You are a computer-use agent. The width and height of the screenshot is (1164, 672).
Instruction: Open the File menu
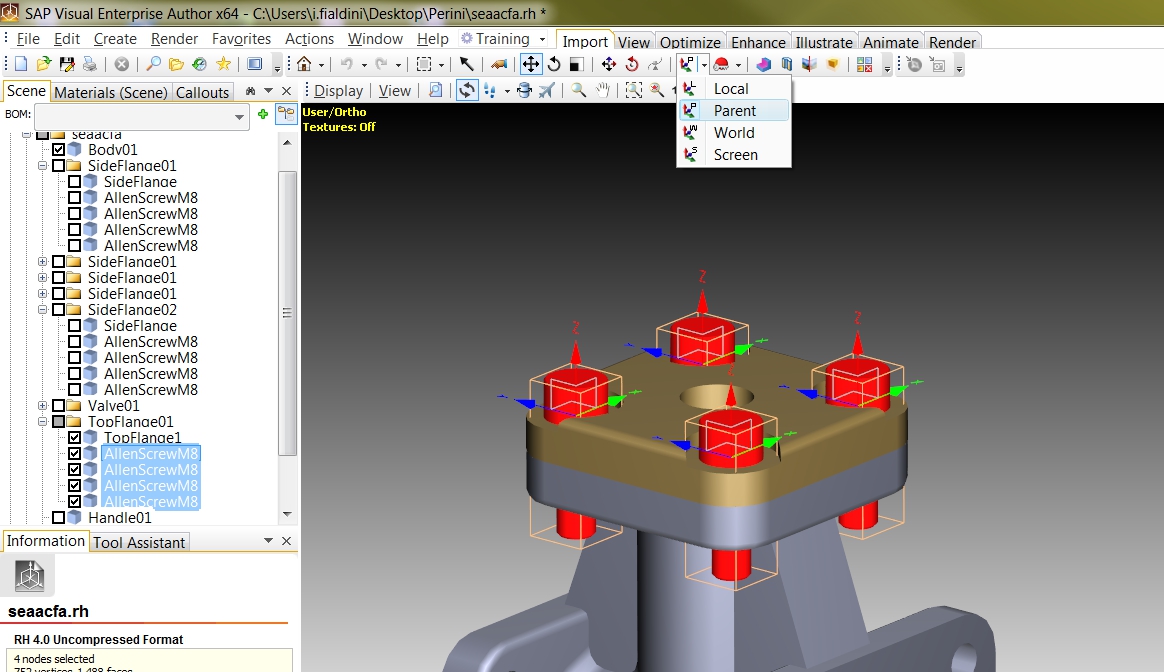pyautogui.click(x=28, y=39)
